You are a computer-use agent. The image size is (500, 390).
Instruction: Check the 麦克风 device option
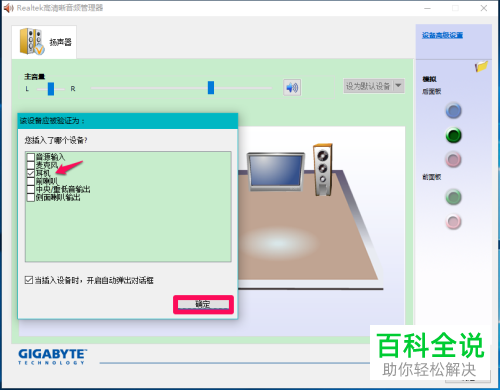pos(31,165)
